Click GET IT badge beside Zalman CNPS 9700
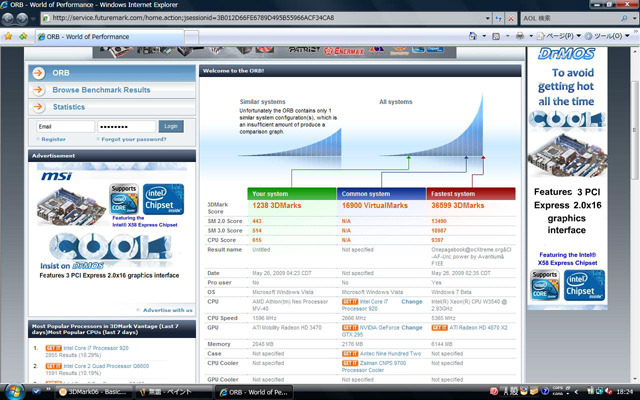The image size is (640, 400). [350, 363]
